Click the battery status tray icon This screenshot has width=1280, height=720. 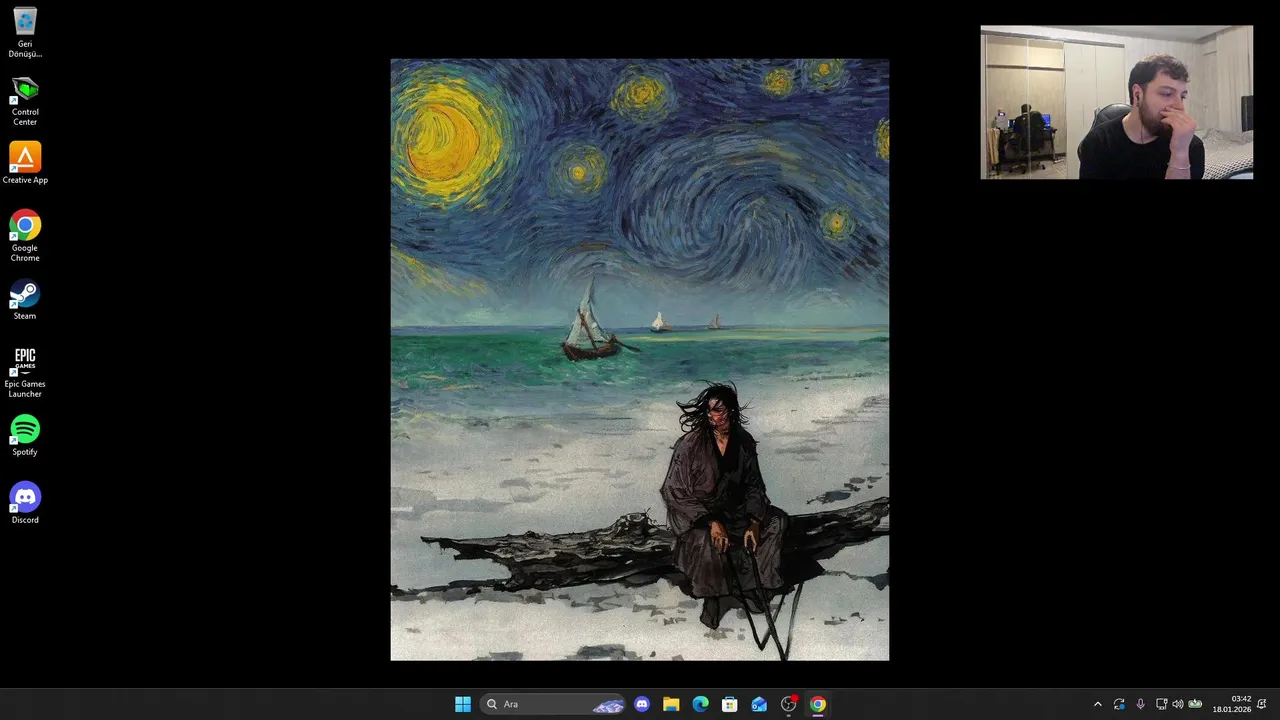coord(1195,704)
